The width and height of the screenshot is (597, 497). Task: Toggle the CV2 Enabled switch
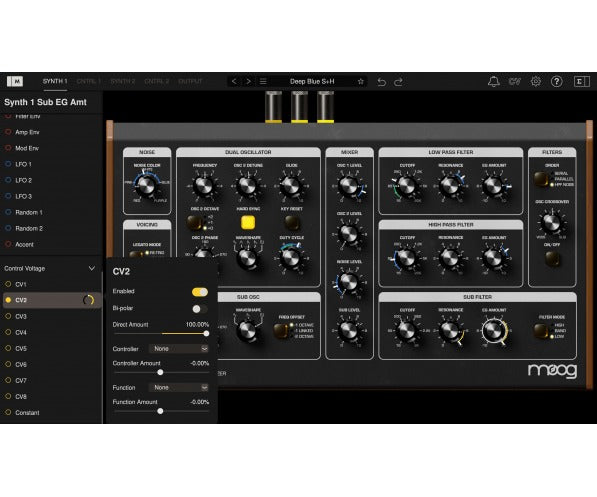200,292
